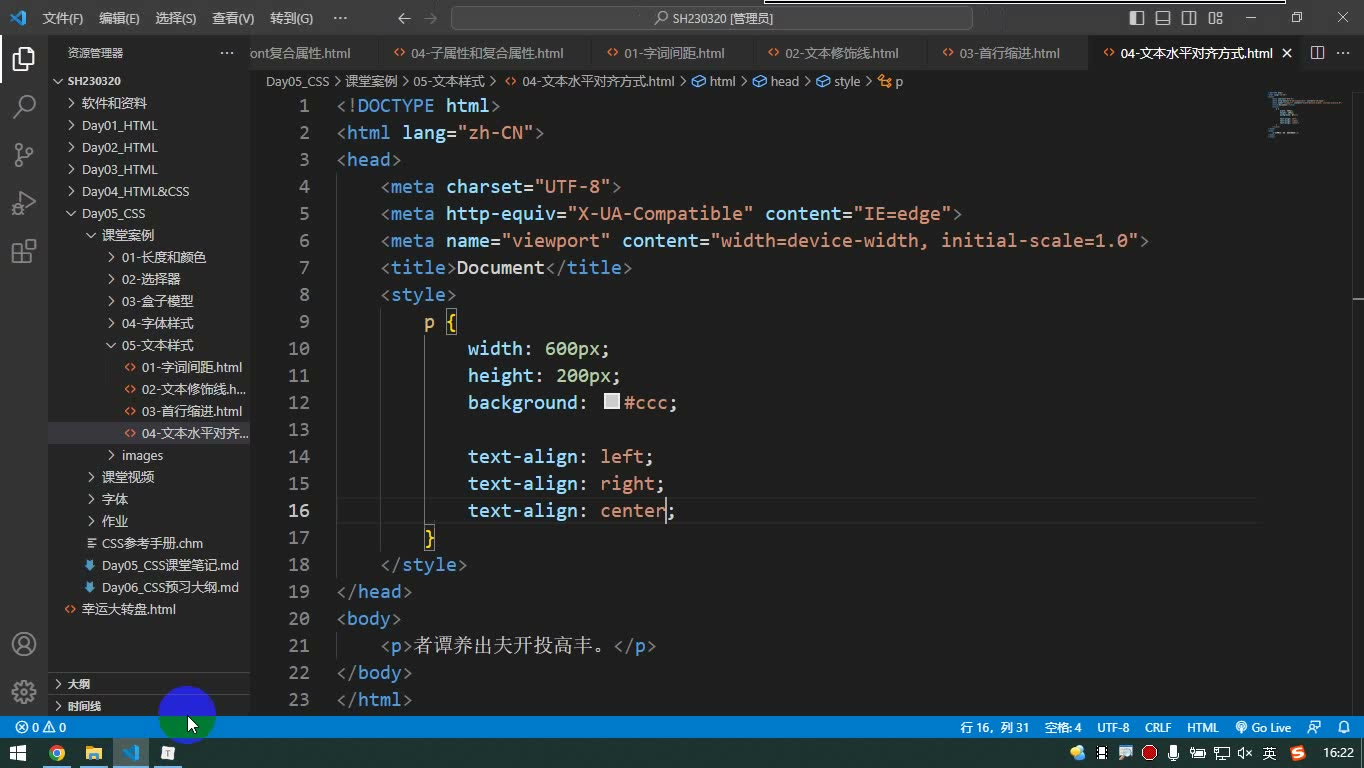Open the Source Control view
The height and width of the screenshot is (768, 1364).
pyautogui.click(x=24, y=154)
